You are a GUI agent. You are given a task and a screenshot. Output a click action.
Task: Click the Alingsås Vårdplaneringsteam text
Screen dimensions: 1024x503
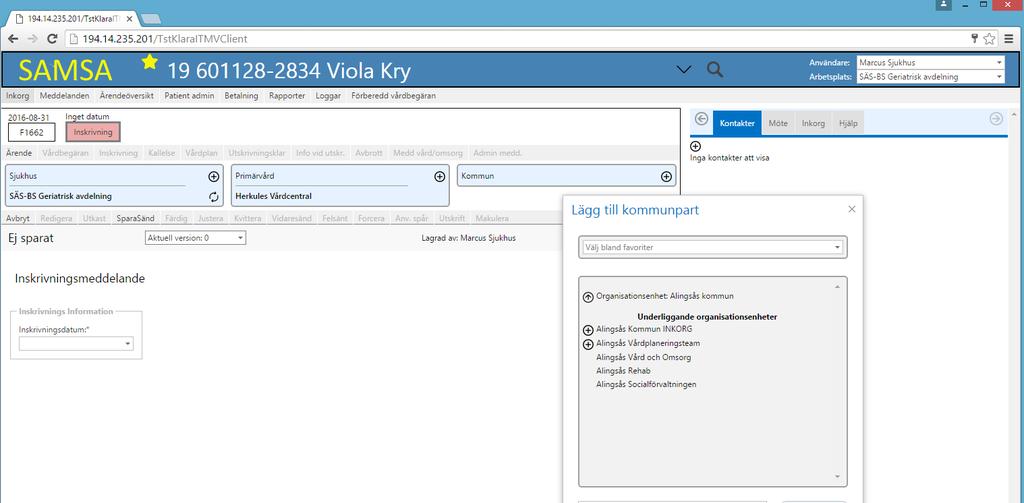point(648,342)
